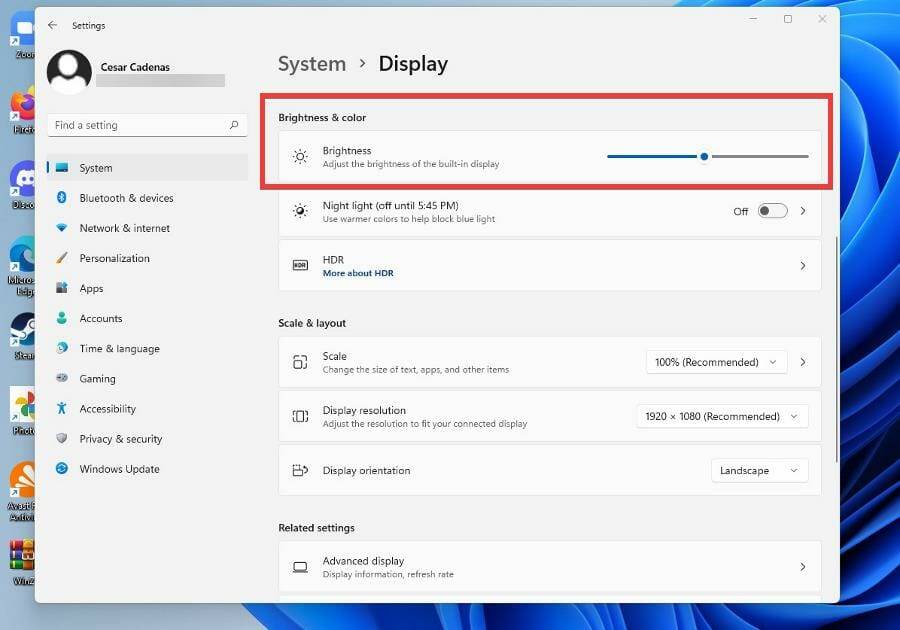900x630 pixels.
Task: Go back using the arrow button
Action: coord(50,25)
